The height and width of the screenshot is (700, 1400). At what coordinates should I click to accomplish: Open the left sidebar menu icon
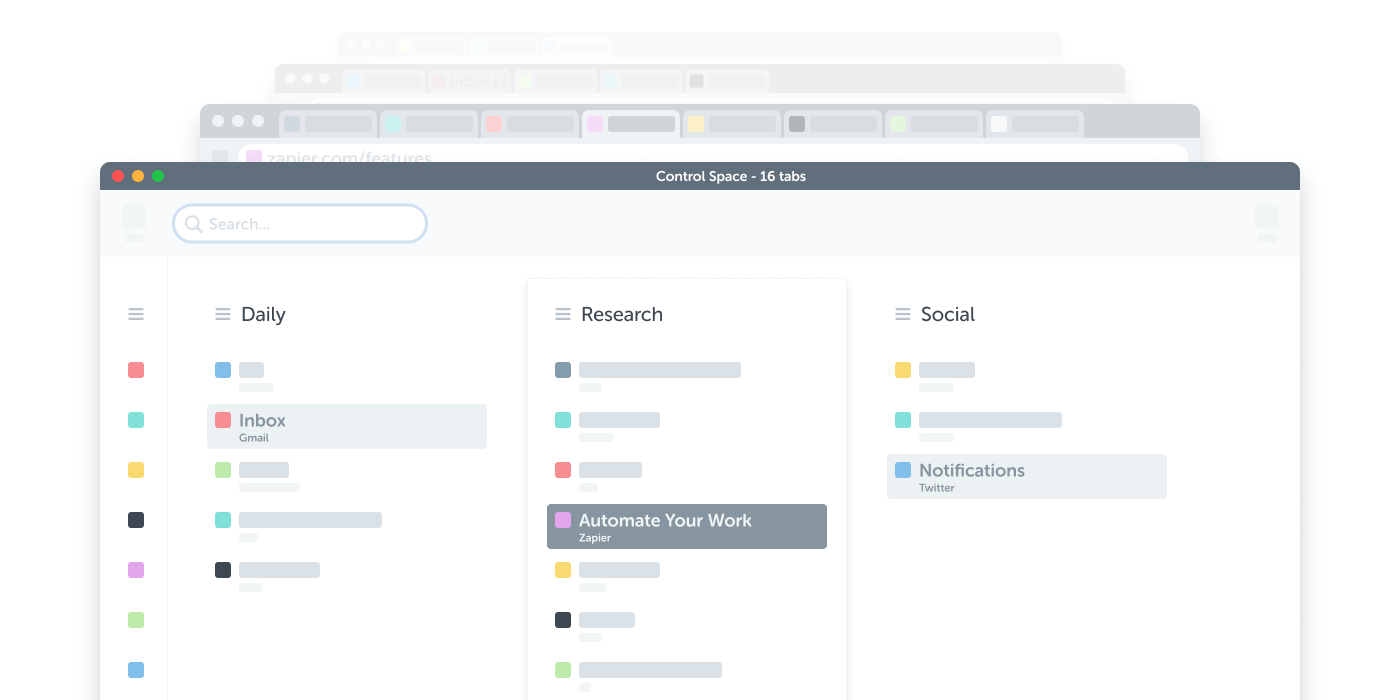136,314
